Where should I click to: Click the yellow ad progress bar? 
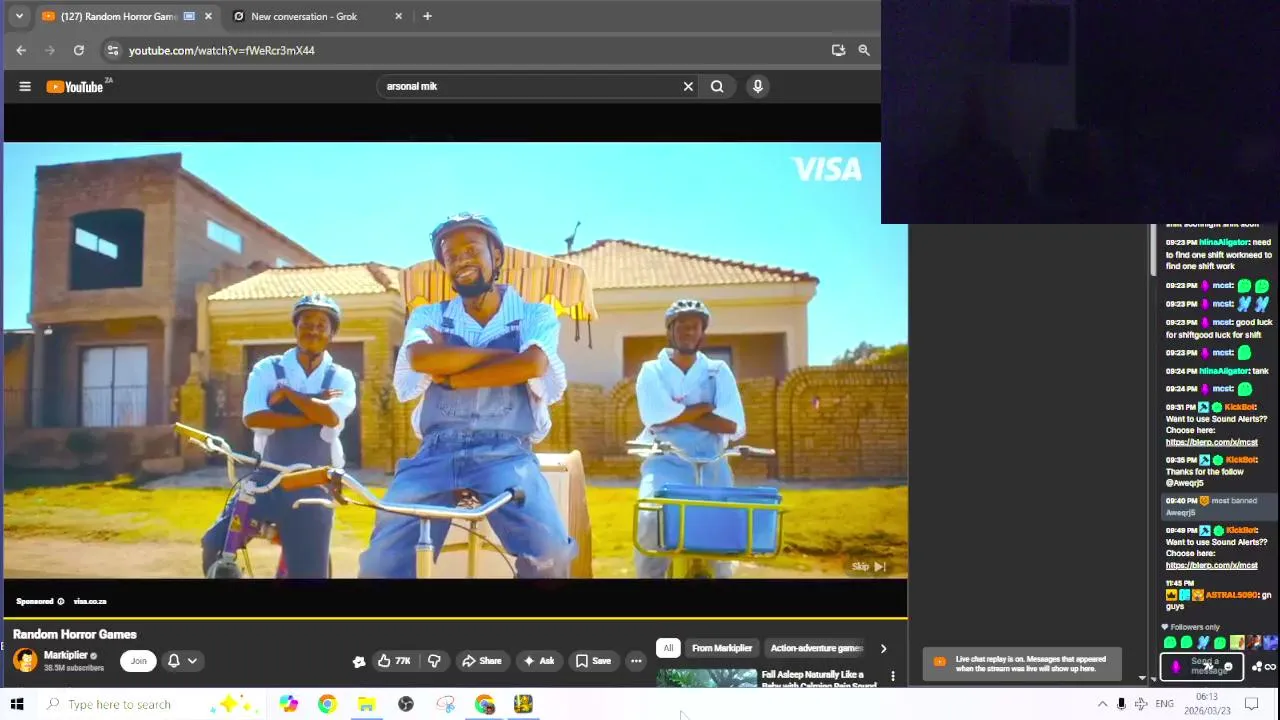[455, 619]
